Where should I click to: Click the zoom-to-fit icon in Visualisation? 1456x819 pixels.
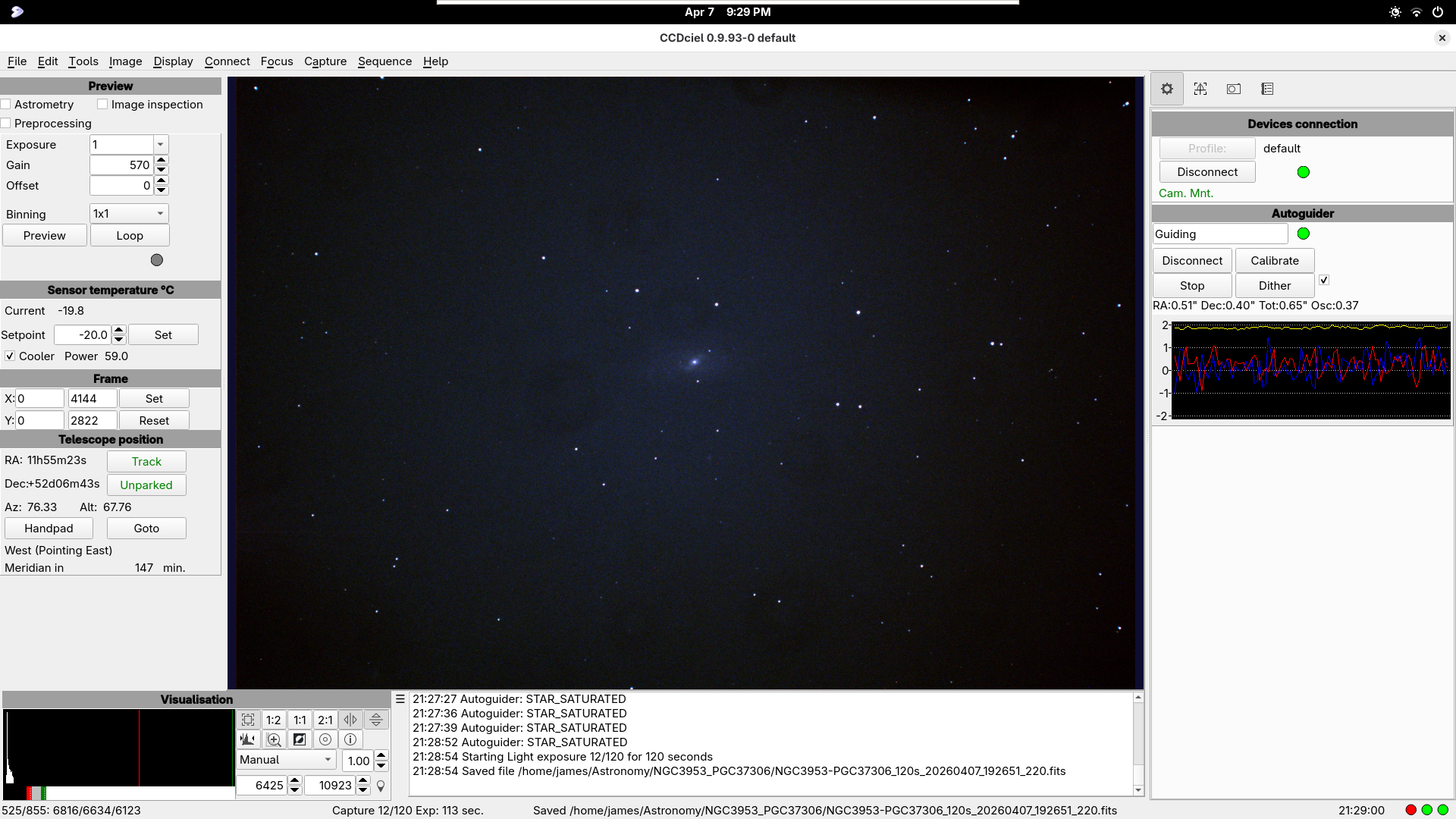coord(248,720)
